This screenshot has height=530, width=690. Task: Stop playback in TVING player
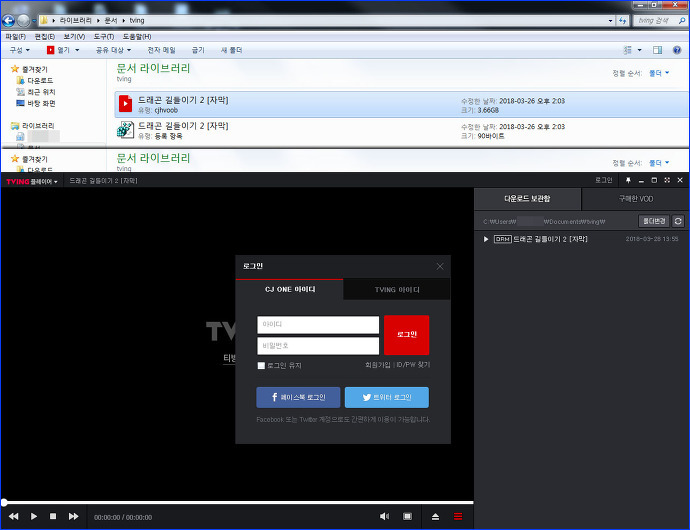pyautogui.click(x=53, y=516)
